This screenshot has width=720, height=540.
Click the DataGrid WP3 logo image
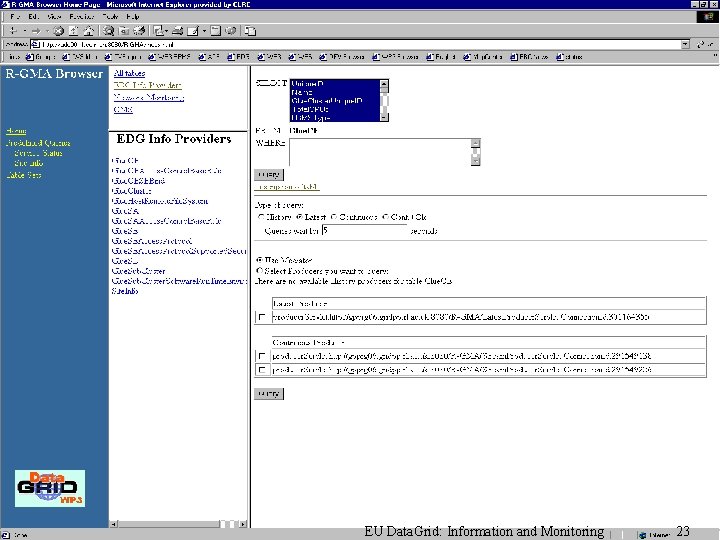click(x=50, y=488)
